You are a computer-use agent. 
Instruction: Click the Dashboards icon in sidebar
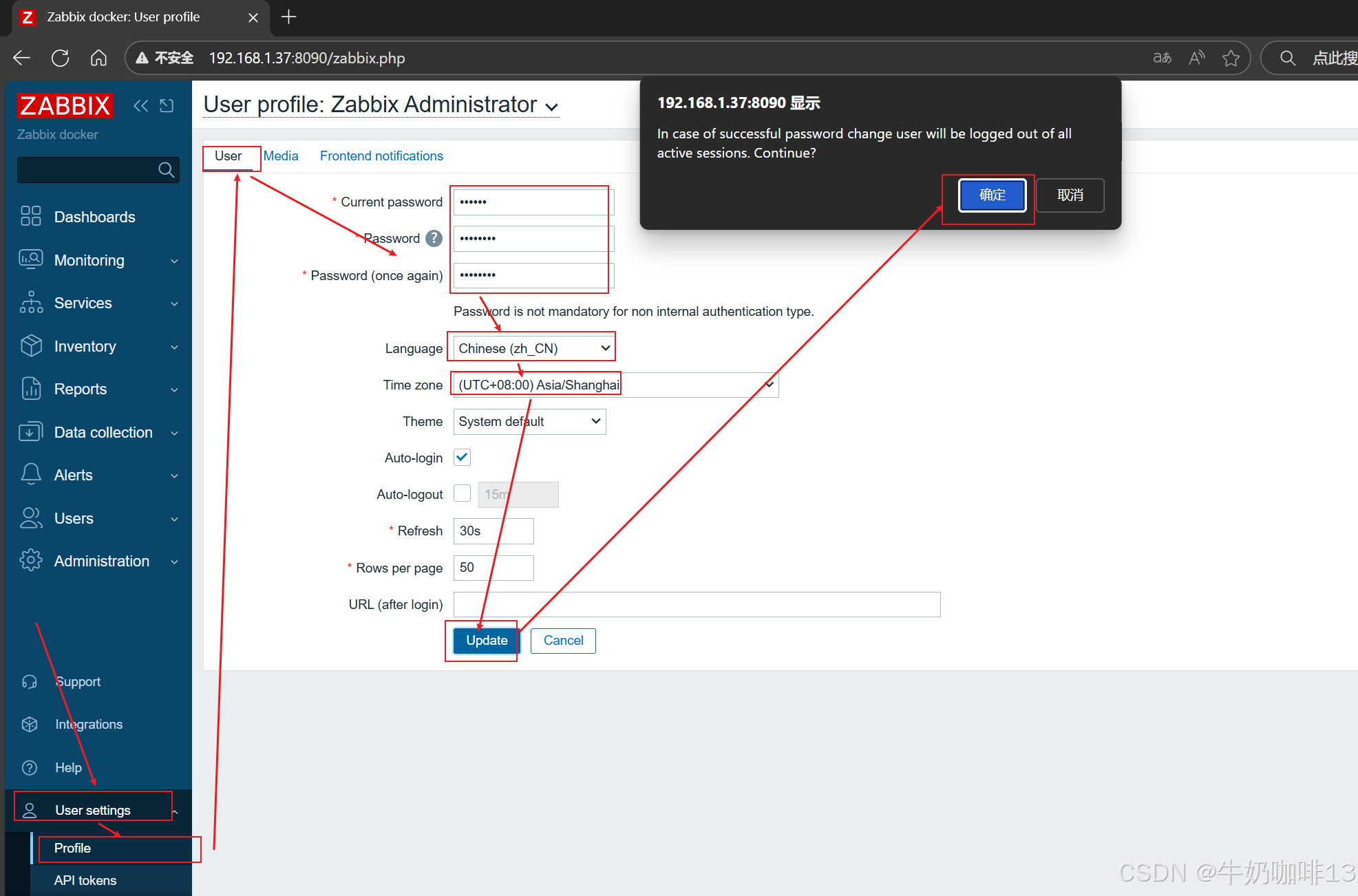31,217
